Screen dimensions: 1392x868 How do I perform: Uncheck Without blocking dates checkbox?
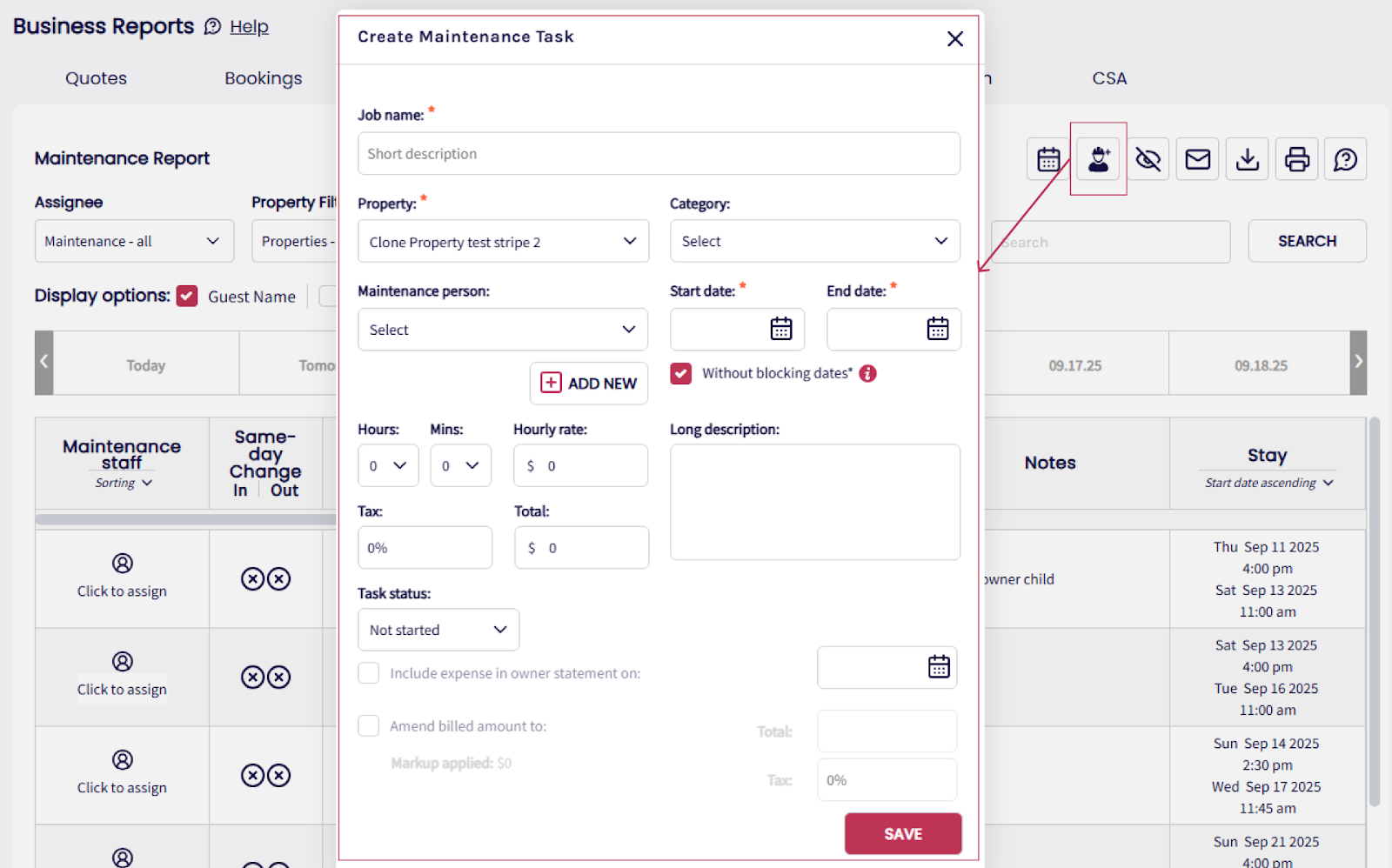[x=681, y=373]
